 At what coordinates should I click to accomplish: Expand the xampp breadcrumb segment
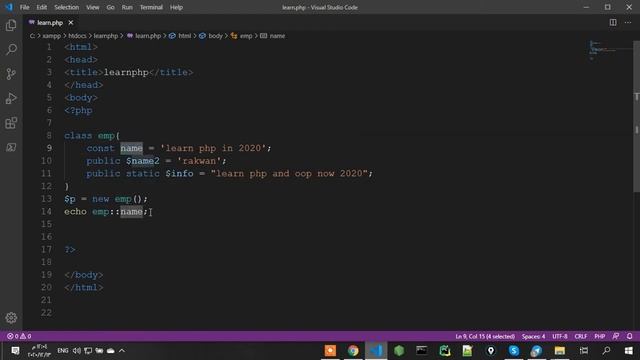52,36
